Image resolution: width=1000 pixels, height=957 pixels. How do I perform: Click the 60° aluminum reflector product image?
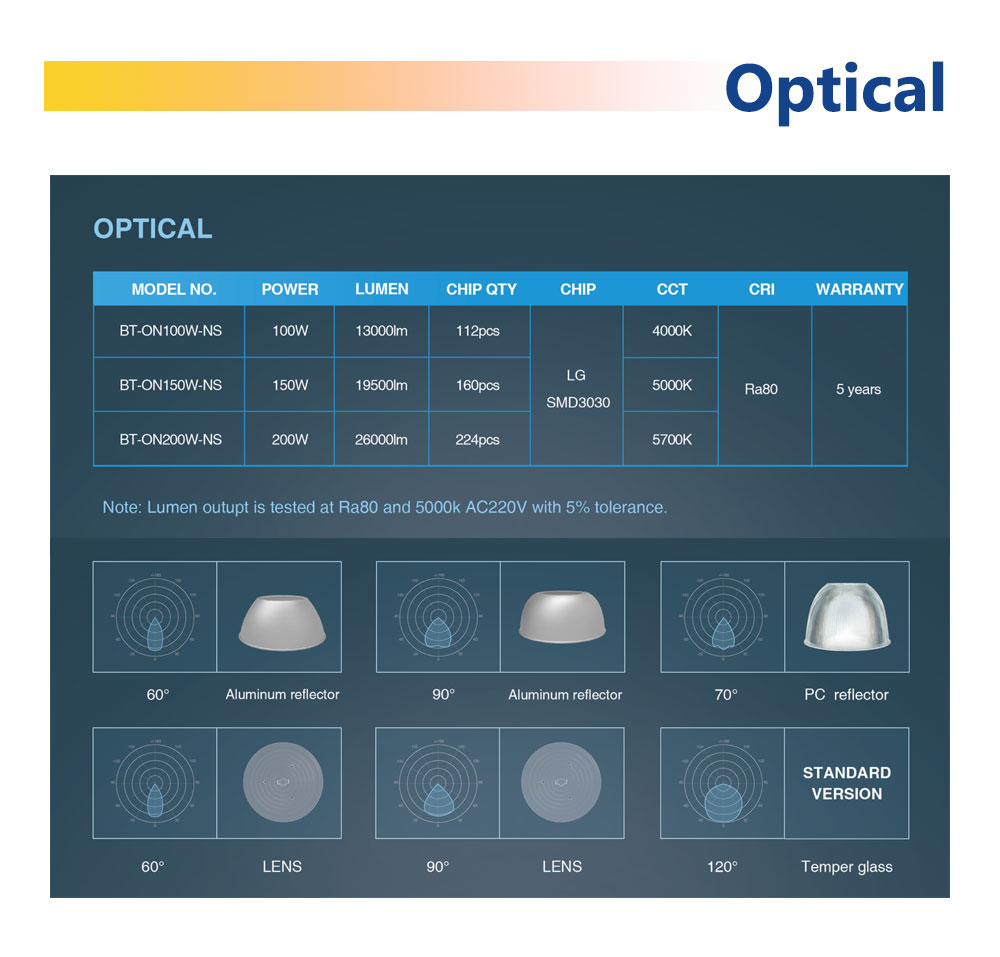click(279, 617)
